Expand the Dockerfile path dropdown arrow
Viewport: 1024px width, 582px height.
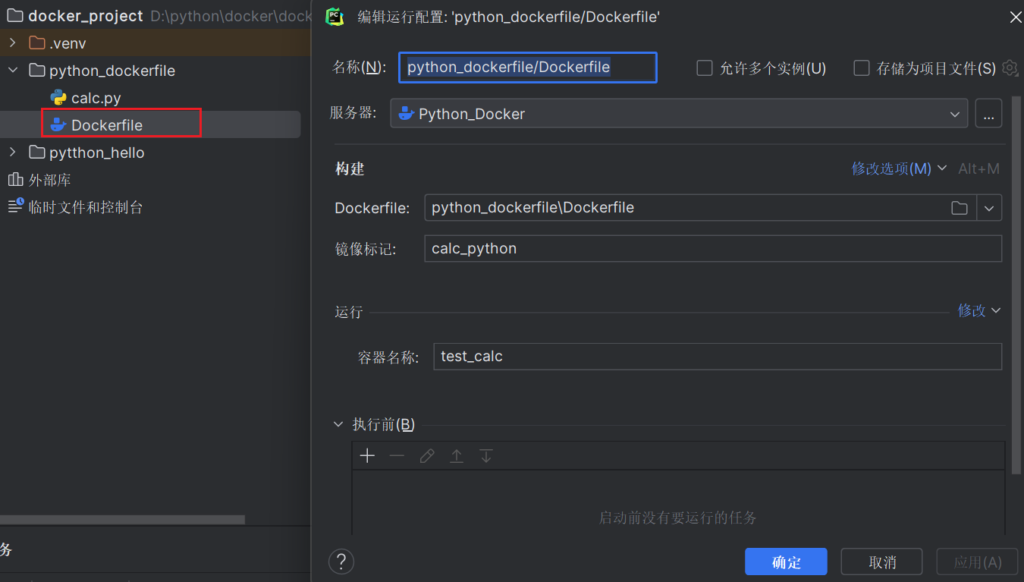tap(989, 208)
